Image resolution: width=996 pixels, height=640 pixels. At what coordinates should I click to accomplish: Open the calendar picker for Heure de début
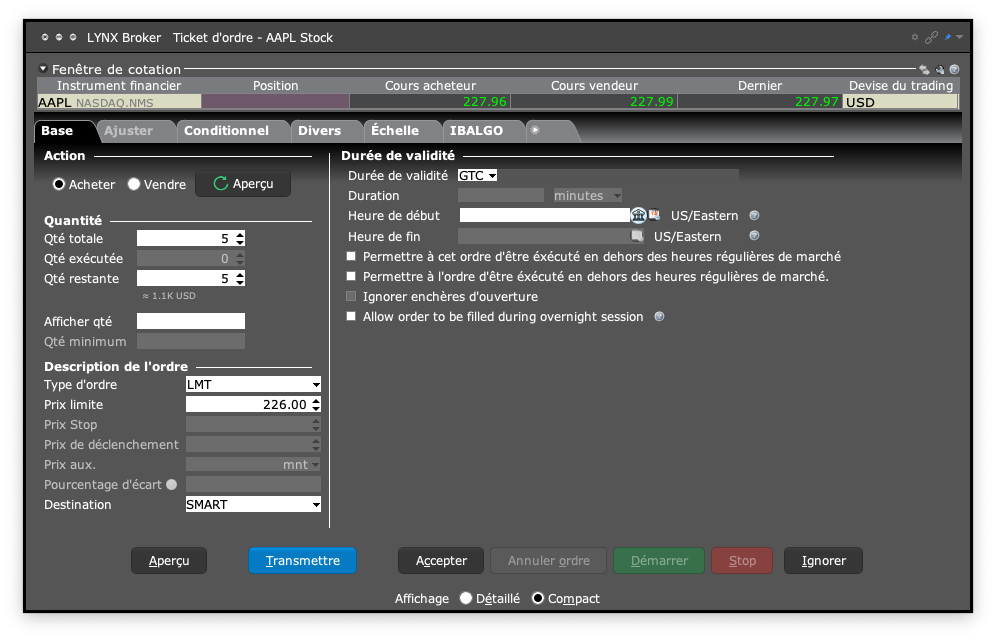pyautogui.click(x=654, y=215)
